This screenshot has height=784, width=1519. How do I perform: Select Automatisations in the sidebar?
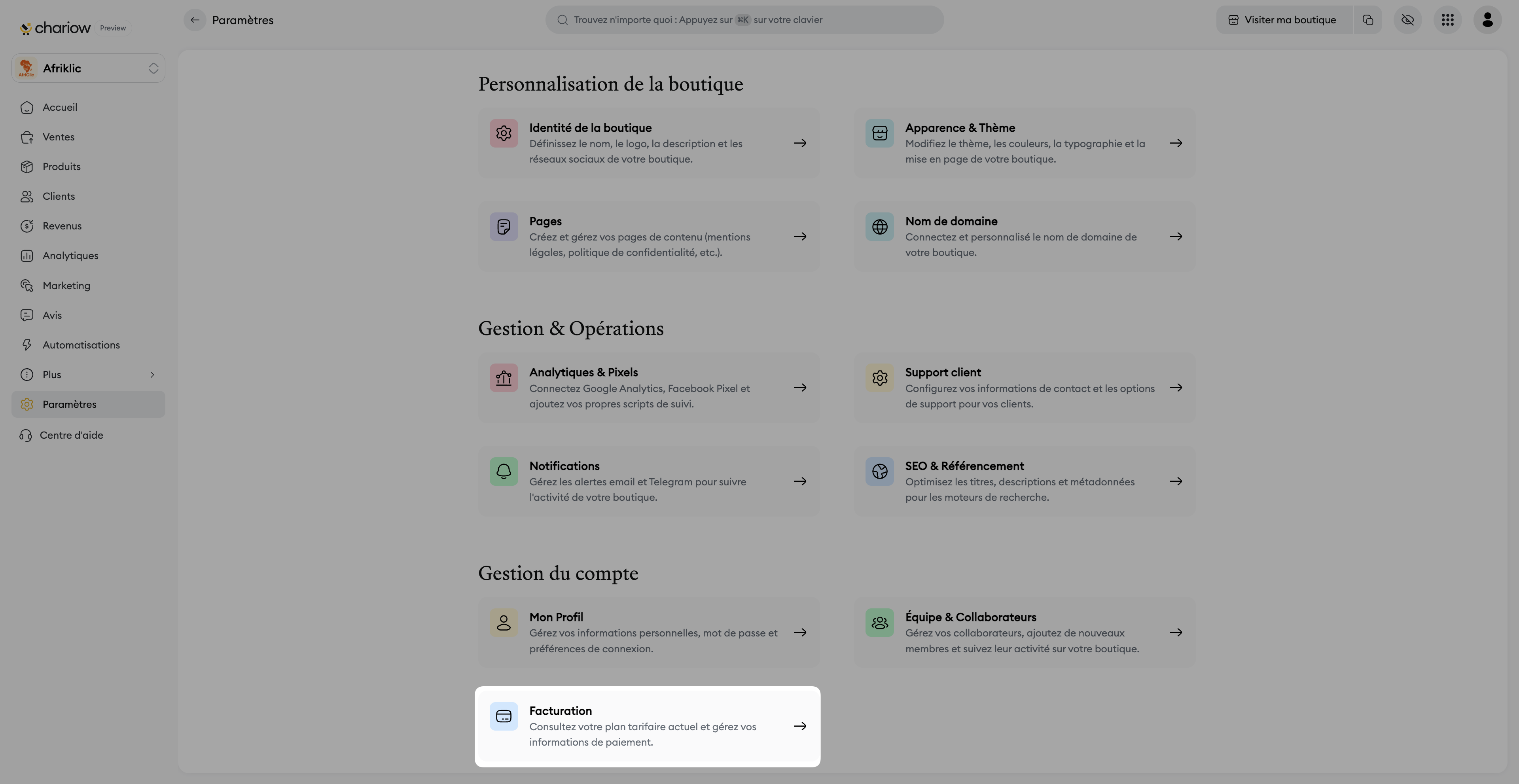coord(81,345)
